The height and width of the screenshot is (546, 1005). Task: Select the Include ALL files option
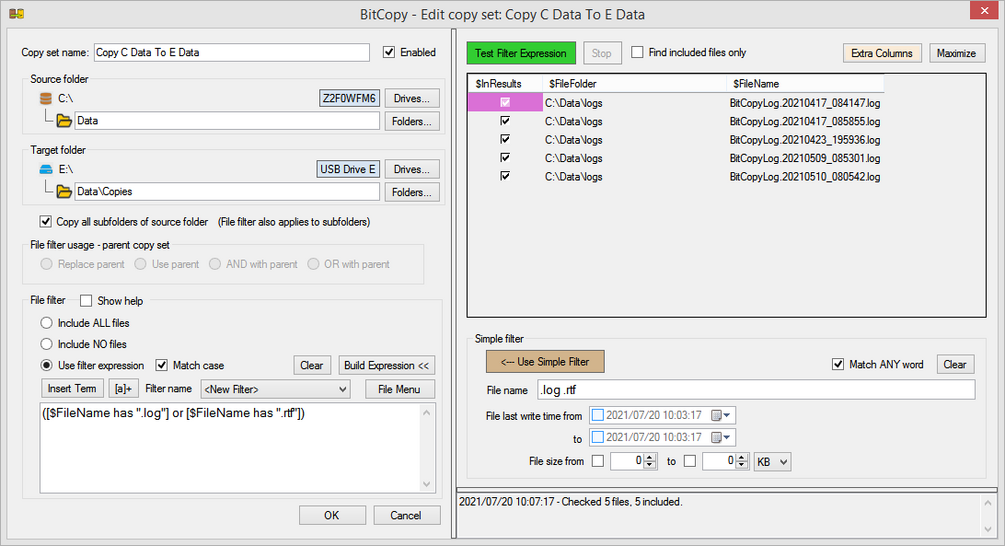tap(47, 323)
